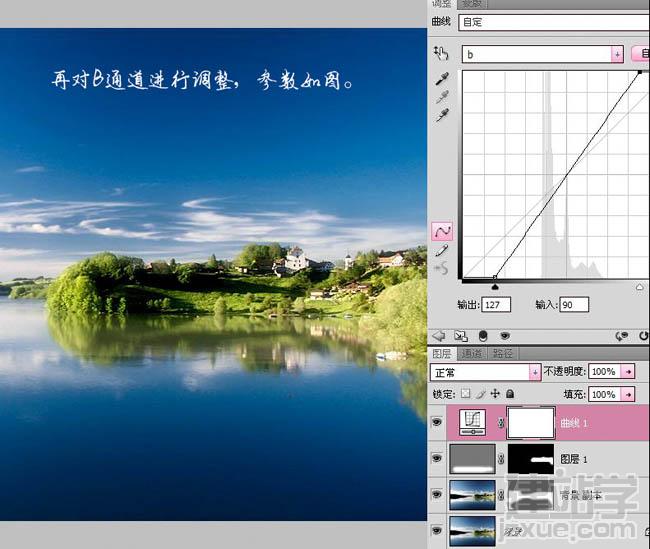Image resolution: width=650 pixels, height=549 pixels.
Task: Click mask link icon on 图层 1
Action: 502,459
